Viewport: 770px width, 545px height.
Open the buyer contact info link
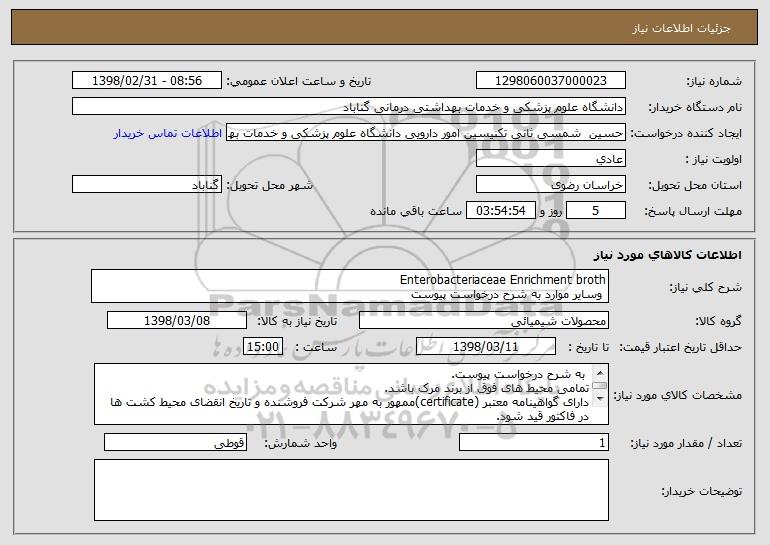(167, 134)
